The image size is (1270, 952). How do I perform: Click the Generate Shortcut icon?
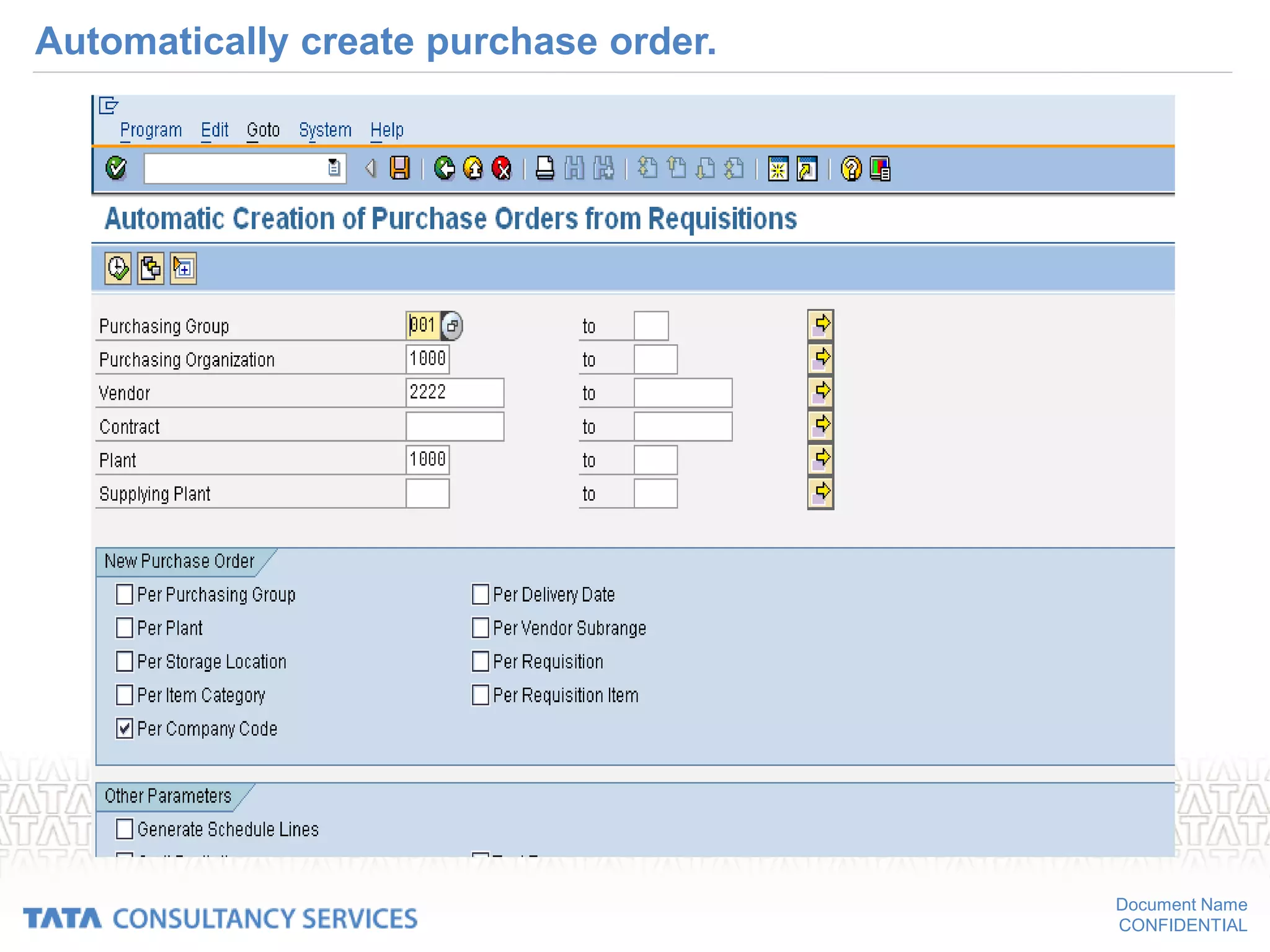pyautogui.click(x=807, y=168)
